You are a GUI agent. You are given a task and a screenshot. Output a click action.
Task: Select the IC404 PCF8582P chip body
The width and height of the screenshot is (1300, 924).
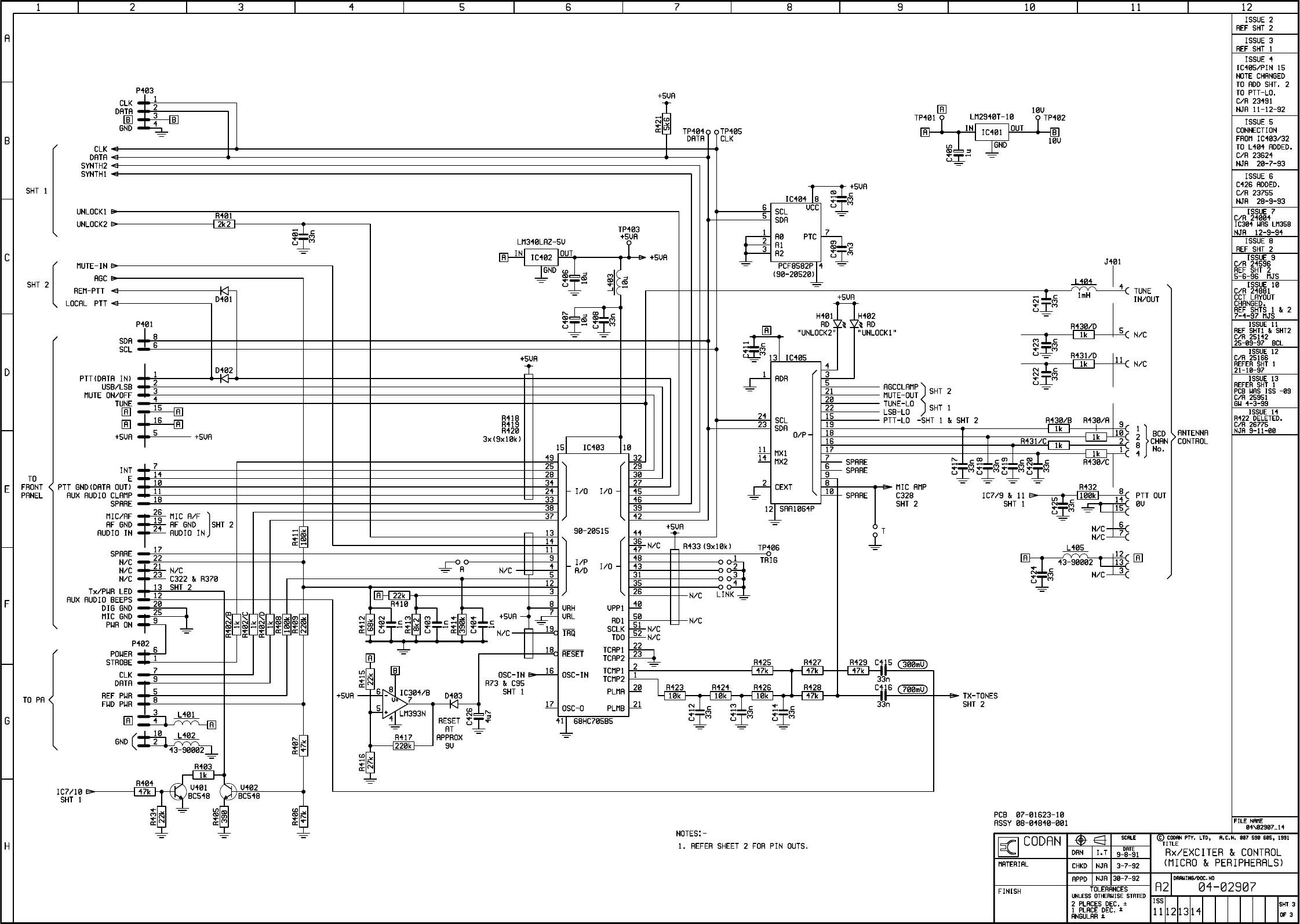click(x=797, y=232)
